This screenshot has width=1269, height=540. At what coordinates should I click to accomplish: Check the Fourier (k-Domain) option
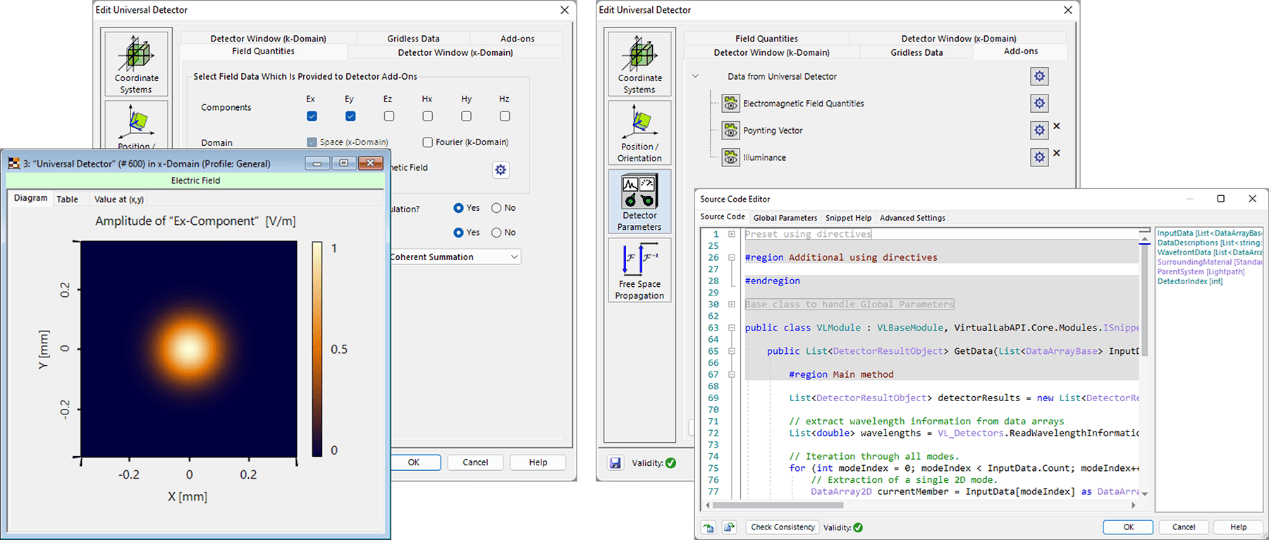428,142
